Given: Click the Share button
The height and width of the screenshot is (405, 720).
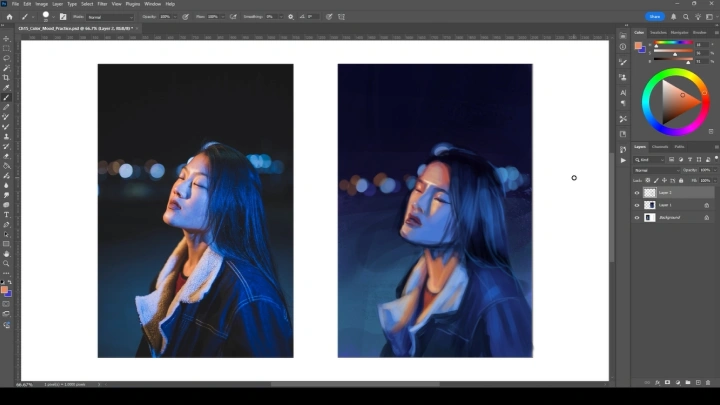Looking at the screenshot, I should point(655,16).
